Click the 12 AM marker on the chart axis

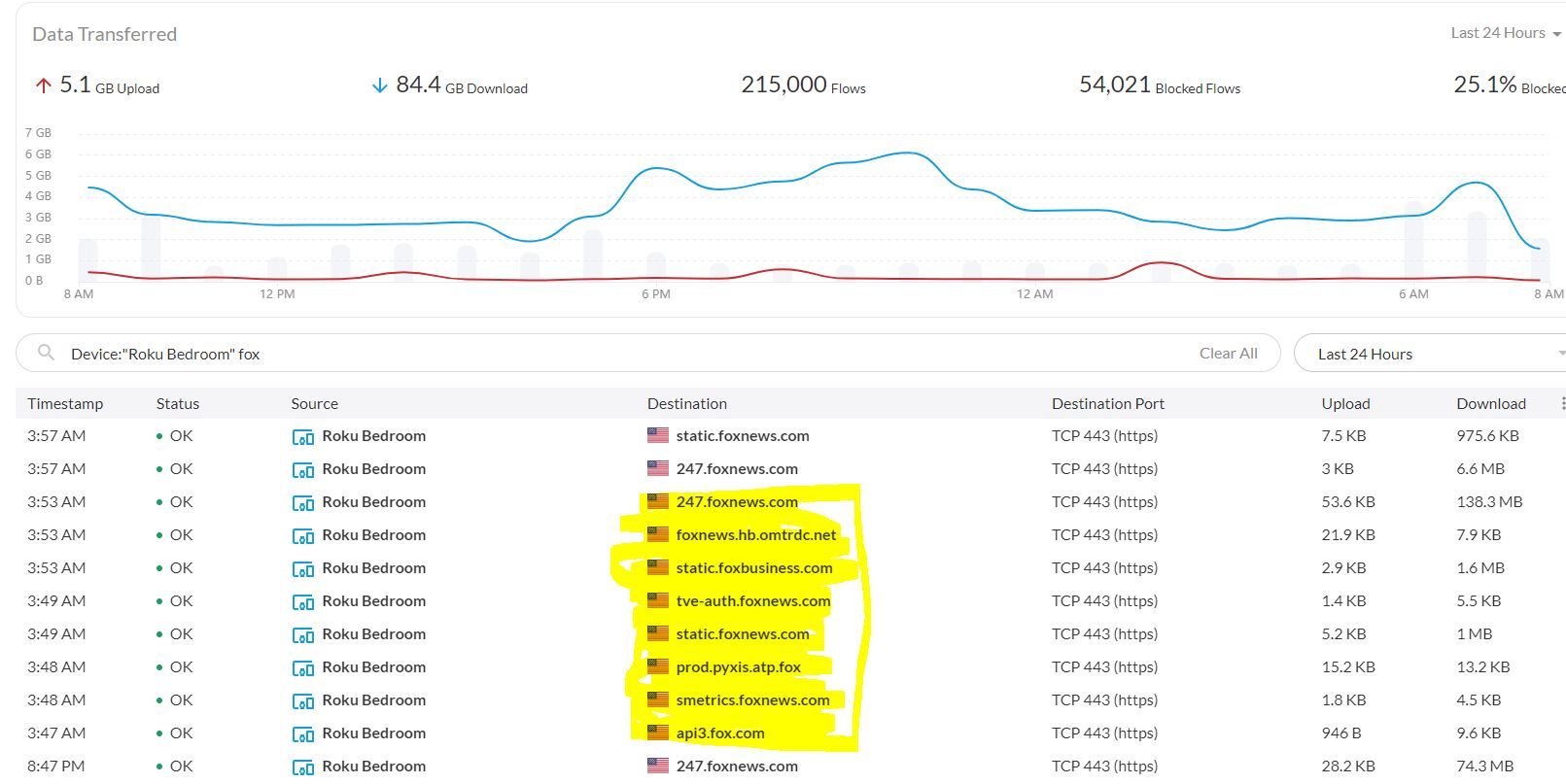(1034, 293)
